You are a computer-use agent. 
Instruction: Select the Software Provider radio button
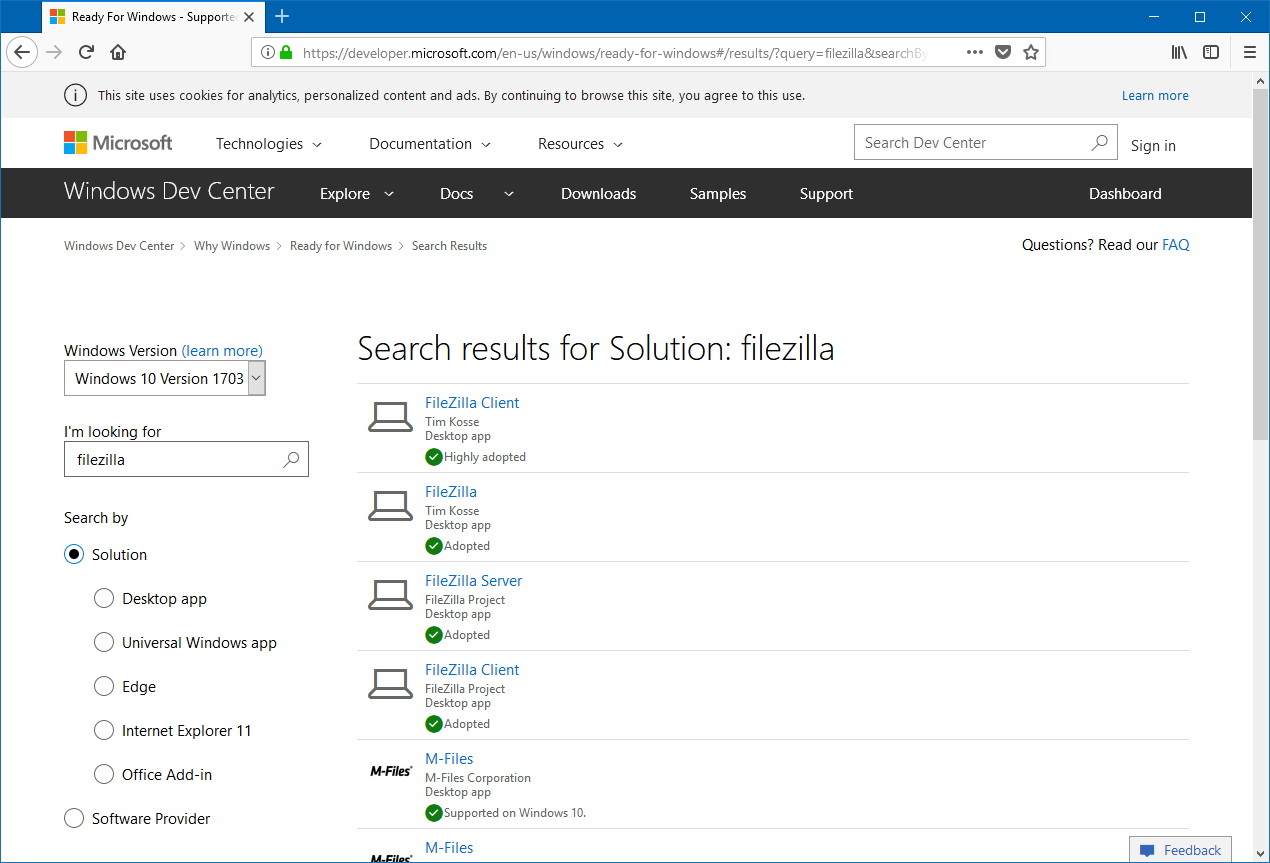pos(74,818)
